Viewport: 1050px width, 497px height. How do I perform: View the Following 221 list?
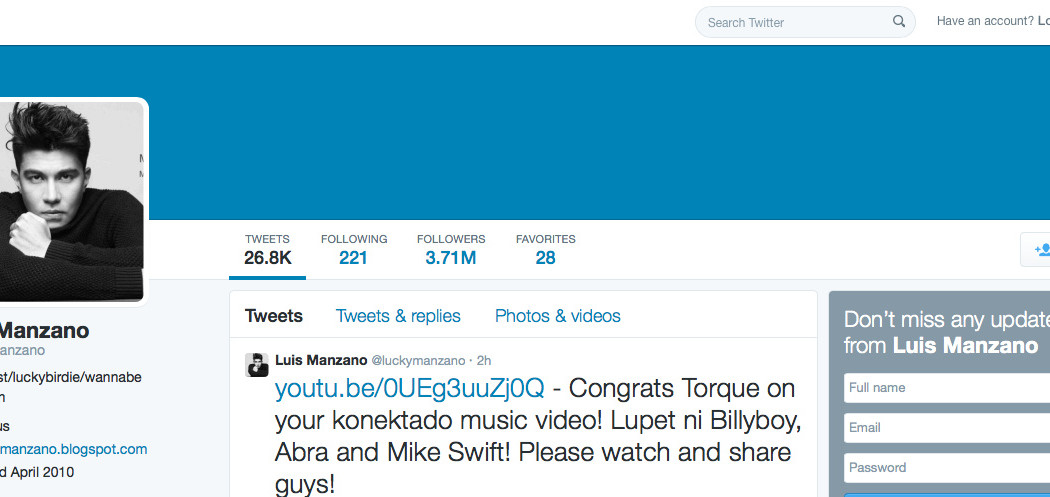(x=354, y=249)
